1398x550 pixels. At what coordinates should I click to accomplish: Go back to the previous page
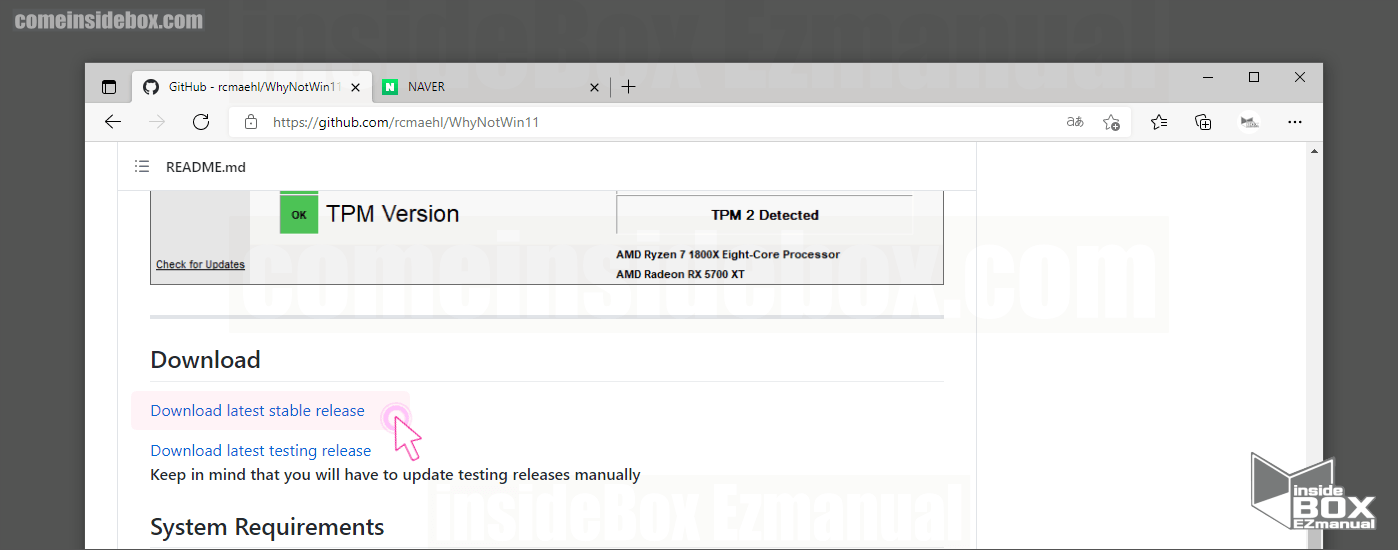click(113, 122)
